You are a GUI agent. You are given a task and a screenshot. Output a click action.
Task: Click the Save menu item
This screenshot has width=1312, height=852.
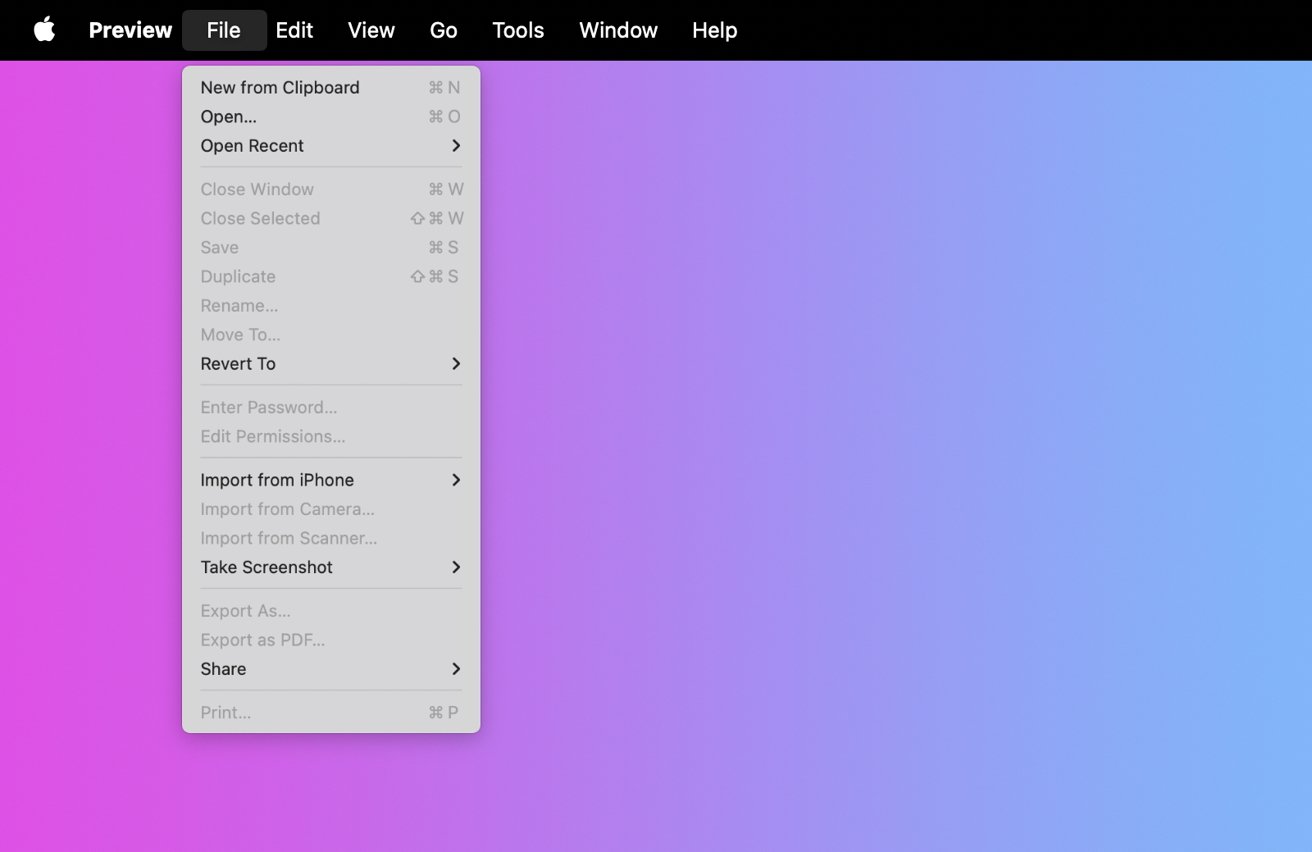point(331,248)
